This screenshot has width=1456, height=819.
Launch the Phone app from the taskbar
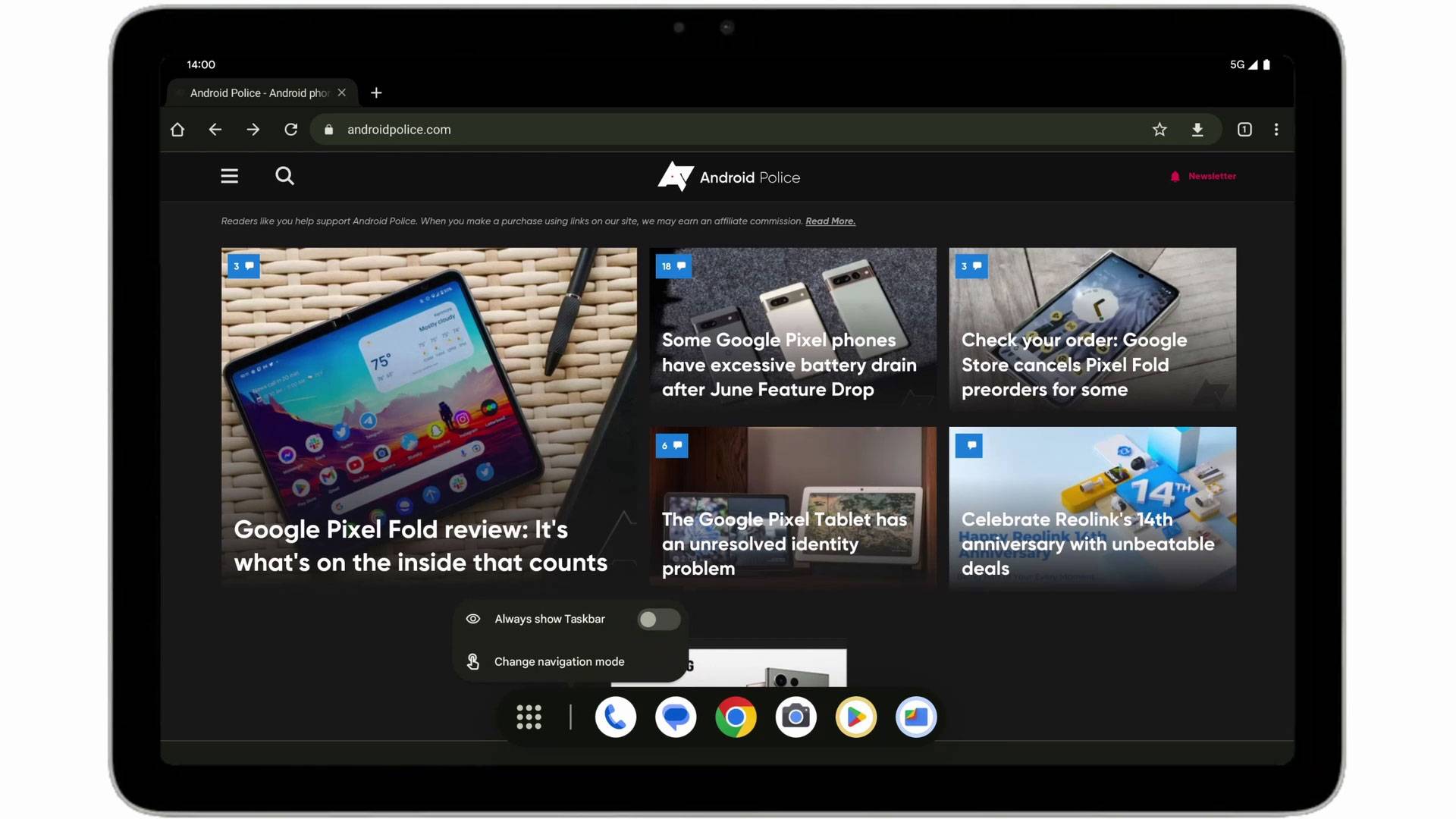tap(615, 717)
